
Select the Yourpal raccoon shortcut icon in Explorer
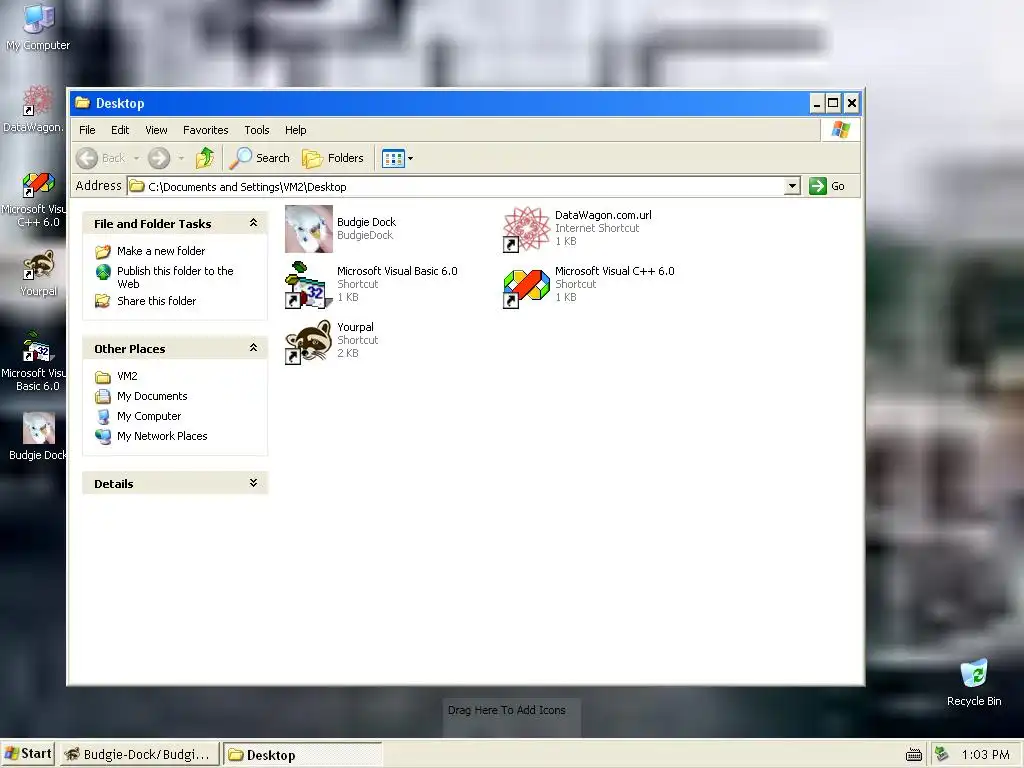[x=309, y=342]
